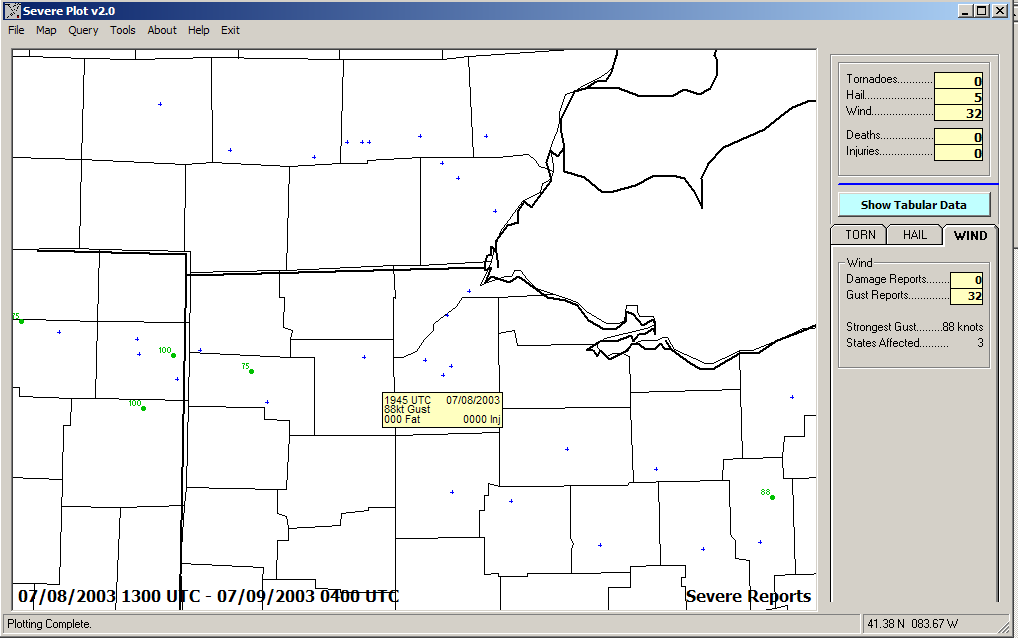Maximize the Severe Plot window
The height and width of the screenshot is (638, 1018).
[x=982, y=10]
